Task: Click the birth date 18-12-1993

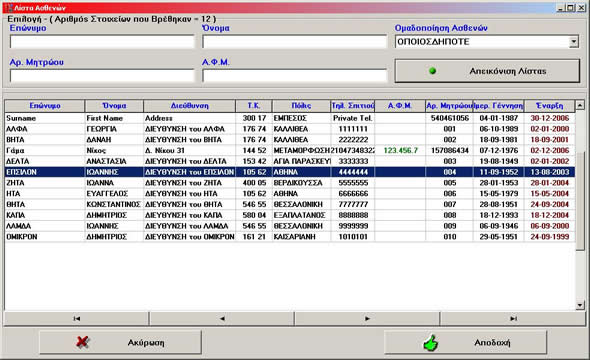Action: pos(499,215)
